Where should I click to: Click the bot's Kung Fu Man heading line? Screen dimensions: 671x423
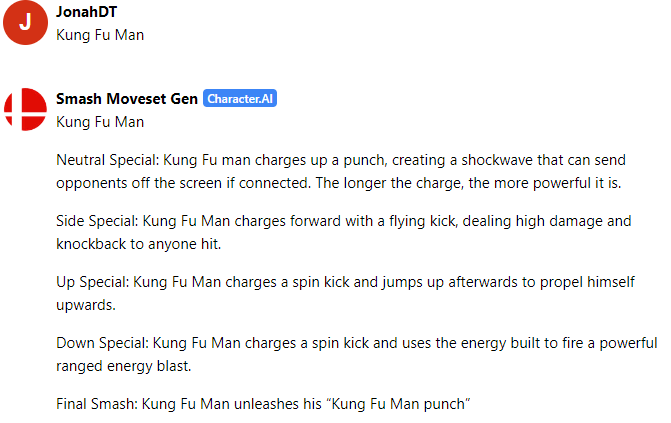(x=100, y=122)
